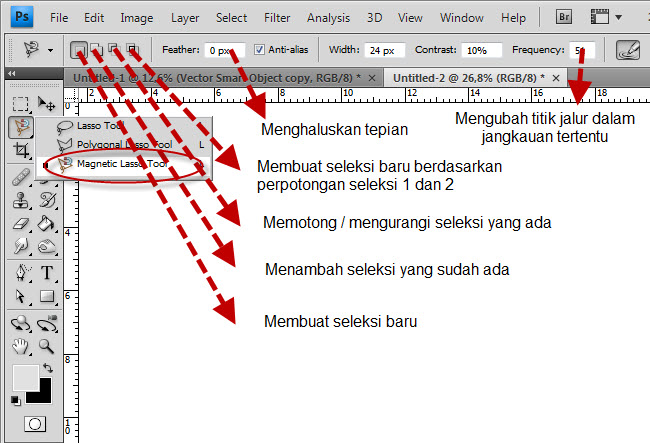Switch to the Untitled-2 document tab

pos(469,78)
